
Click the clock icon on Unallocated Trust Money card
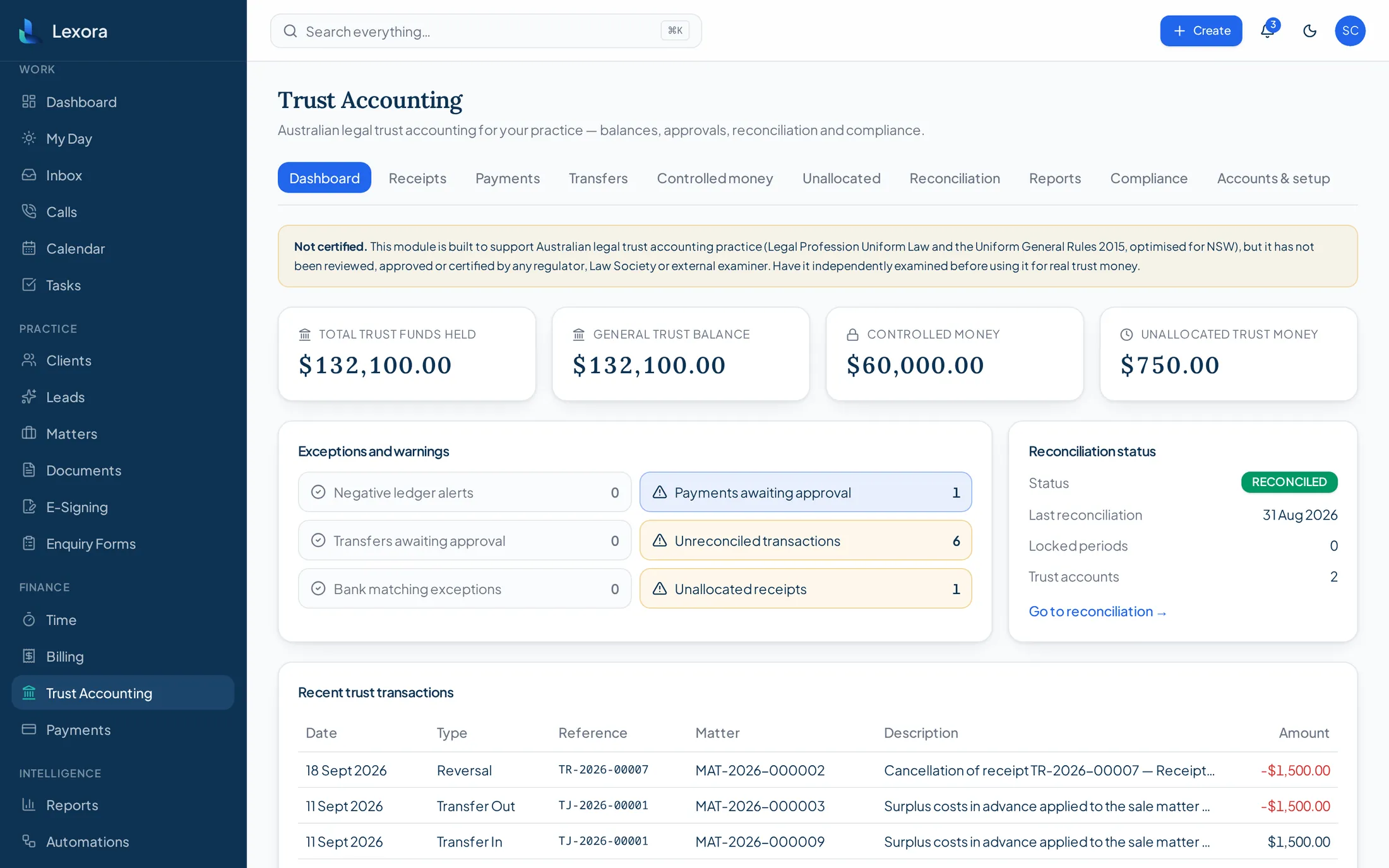click(1126, 335)
